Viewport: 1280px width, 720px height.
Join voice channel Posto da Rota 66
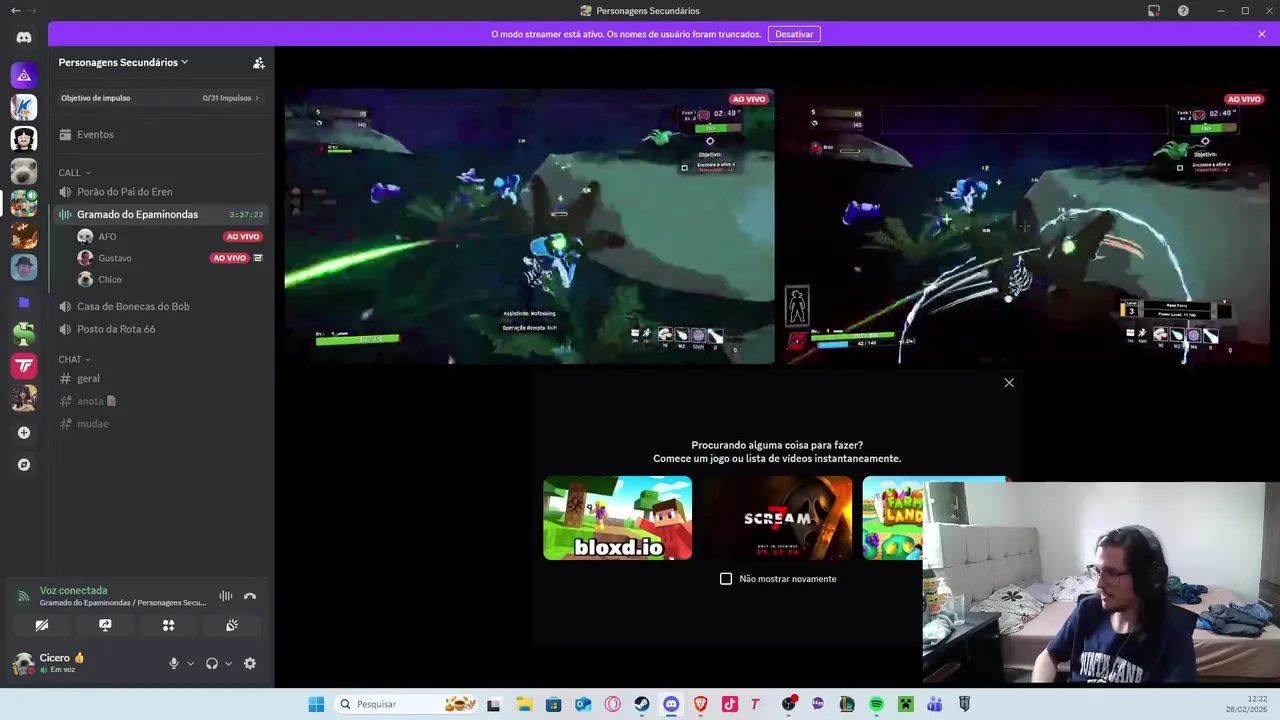click(161, 329)
